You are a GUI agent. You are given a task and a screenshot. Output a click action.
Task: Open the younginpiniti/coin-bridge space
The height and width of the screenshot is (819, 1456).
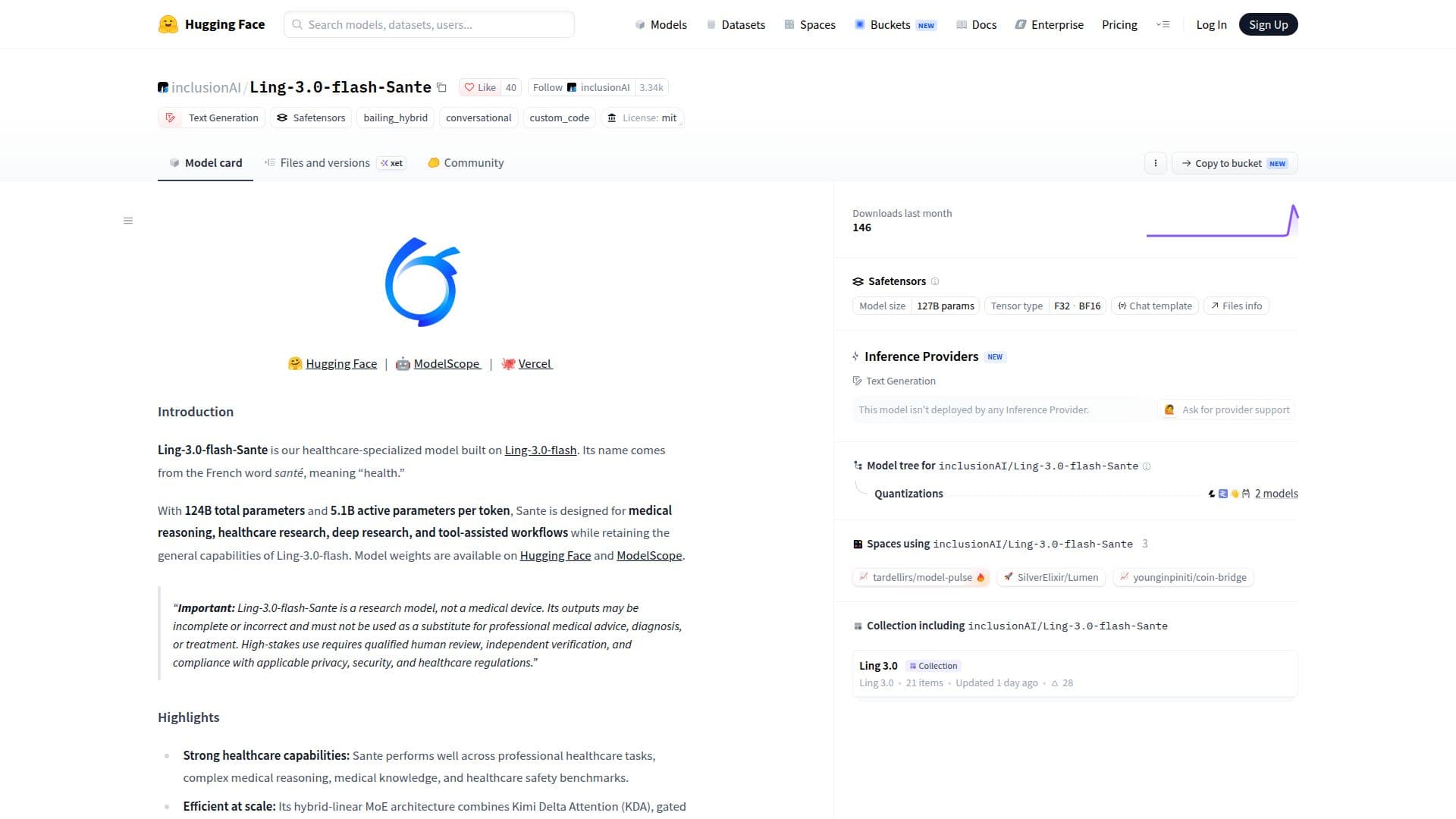click(x=1182, y=577)
